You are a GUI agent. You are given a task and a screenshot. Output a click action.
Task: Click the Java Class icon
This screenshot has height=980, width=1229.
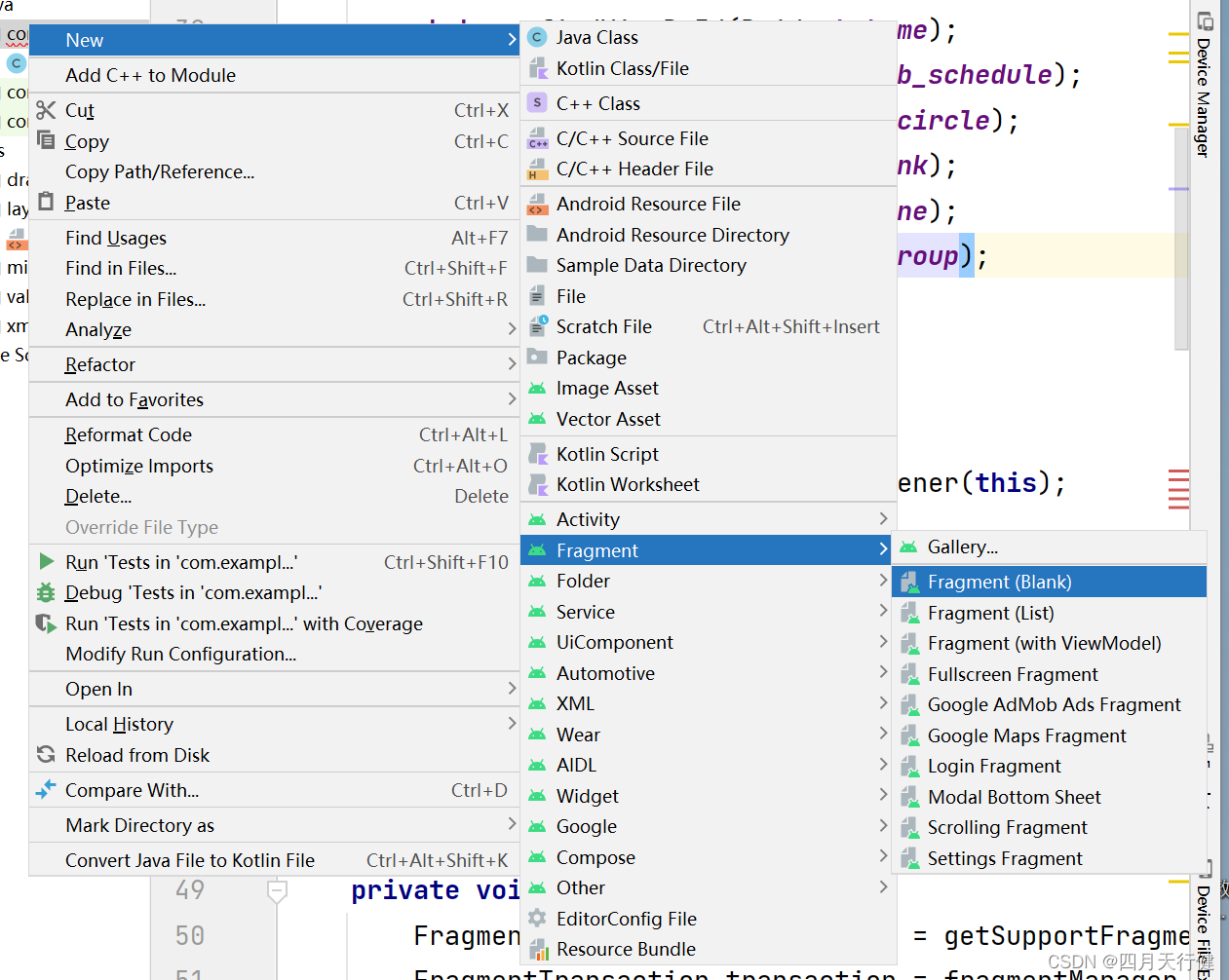537,38
